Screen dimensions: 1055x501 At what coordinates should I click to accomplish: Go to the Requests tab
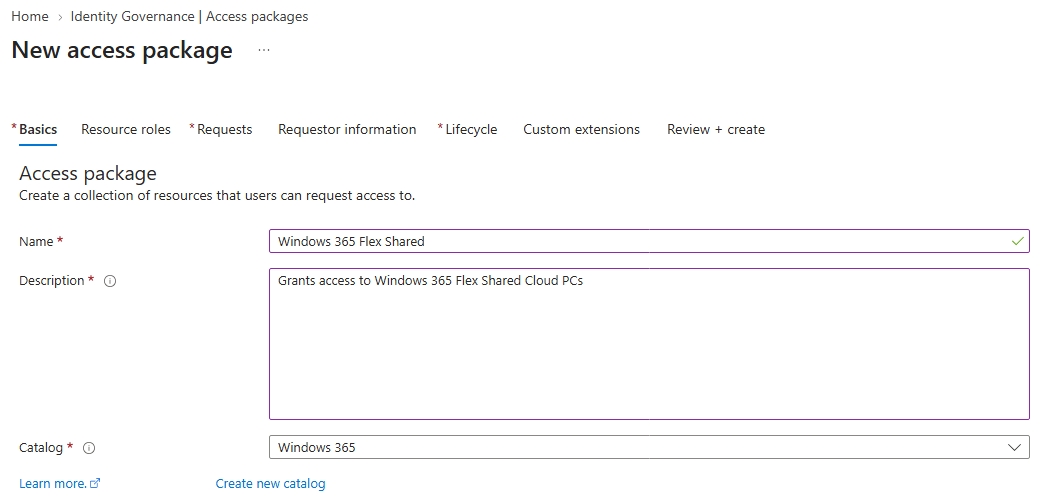(224, 129)
